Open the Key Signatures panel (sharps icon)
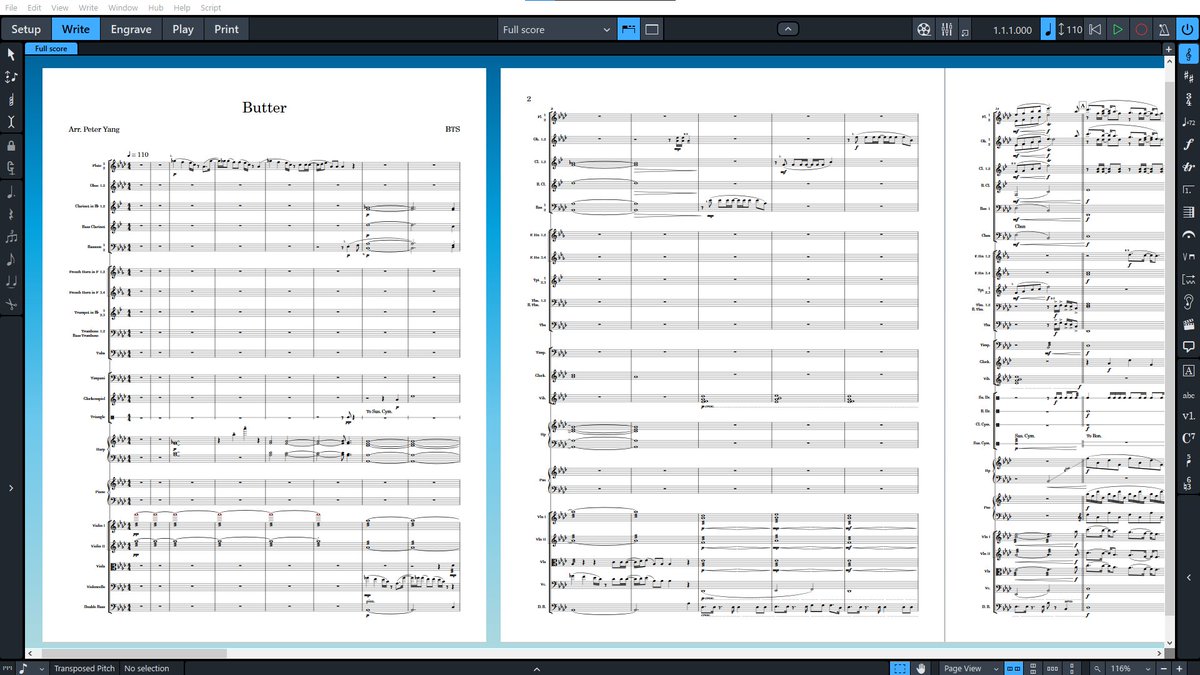Image resolution: width=1200 pixels, height=675 pixels. pos(1188,77)
